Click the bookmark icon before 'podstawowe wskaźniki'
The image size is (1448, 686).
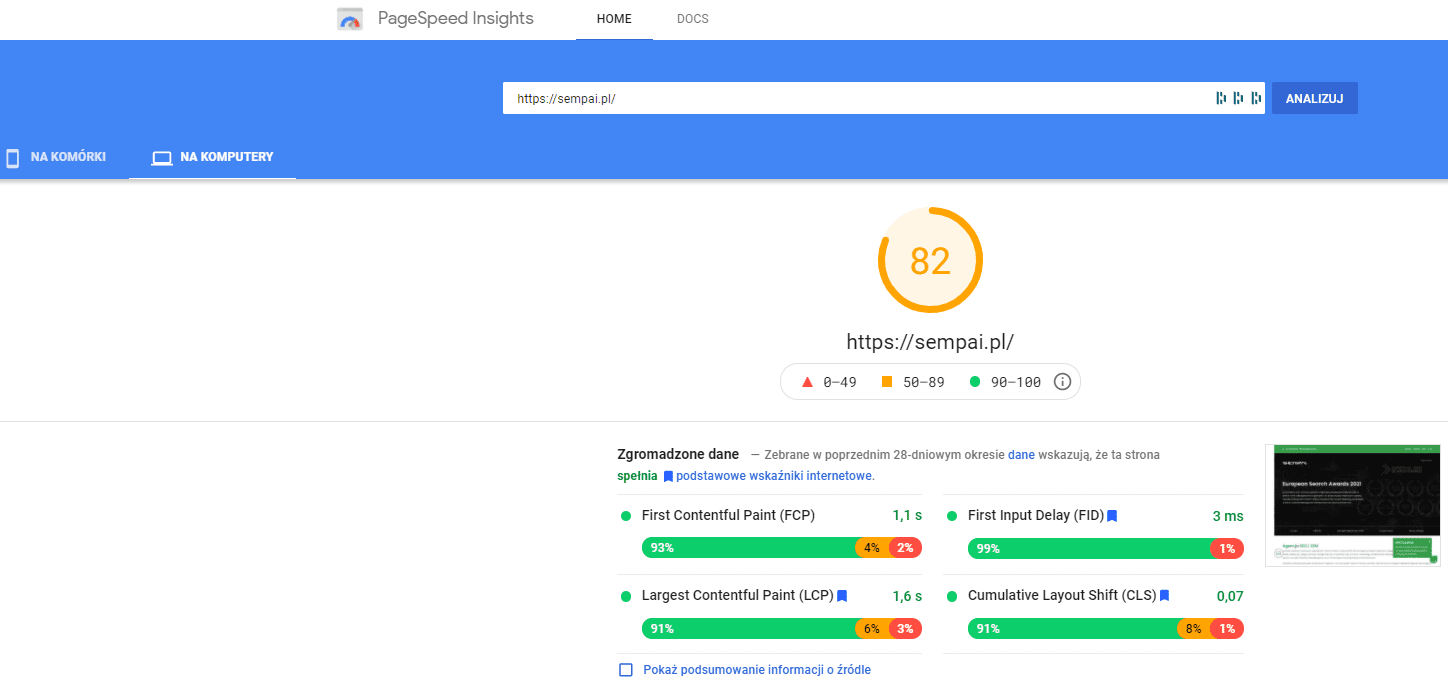pos(668,476)
